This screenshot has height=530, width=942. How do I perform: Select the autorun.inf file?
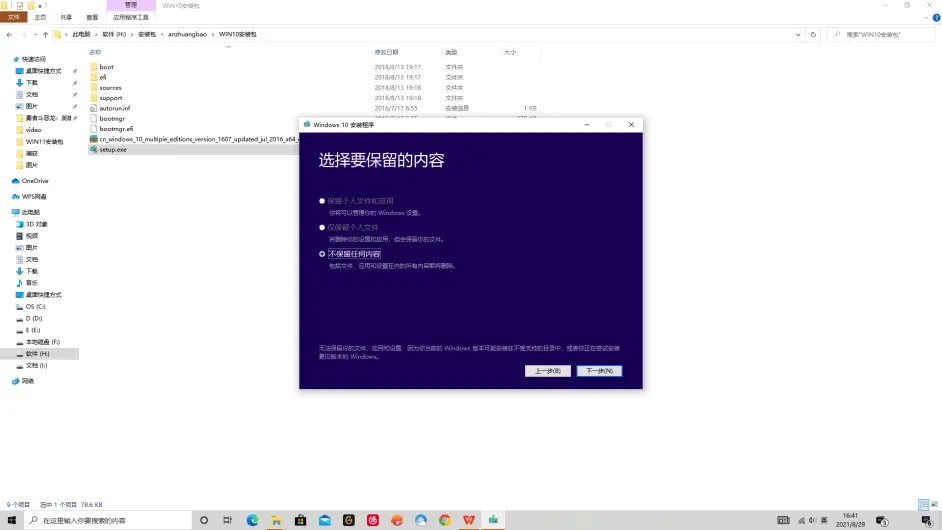coord(114,108)
